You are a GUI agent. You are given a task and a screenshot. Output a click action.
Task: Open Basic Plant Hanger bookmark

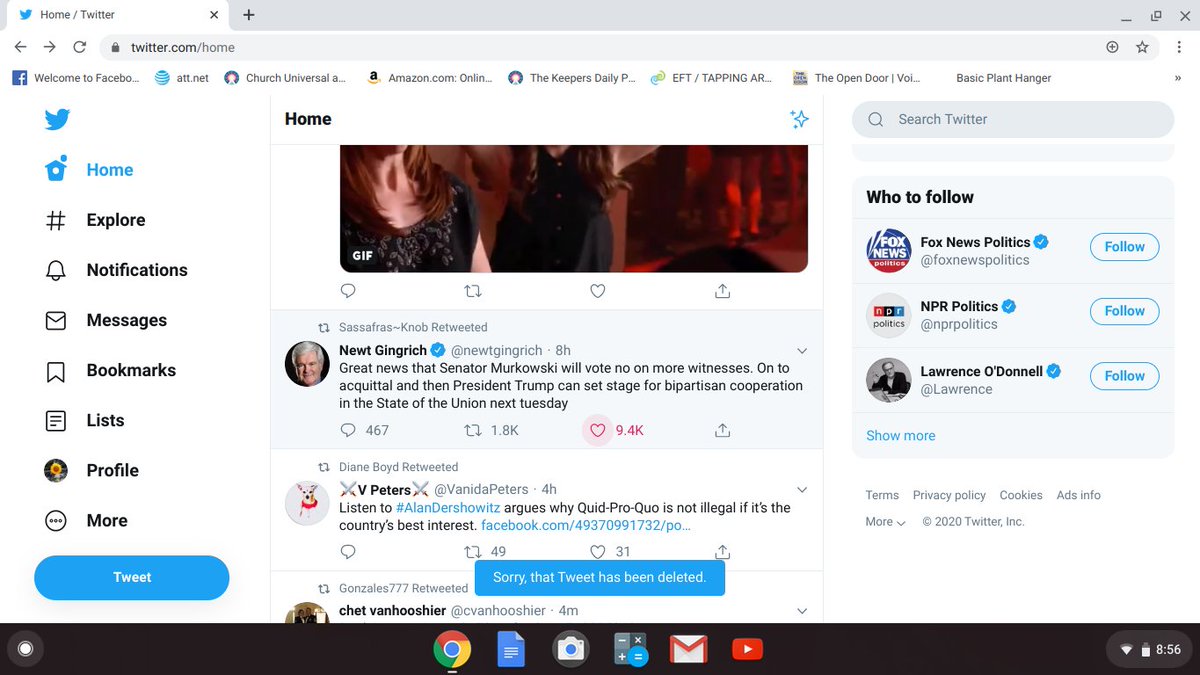[1003, 78]
